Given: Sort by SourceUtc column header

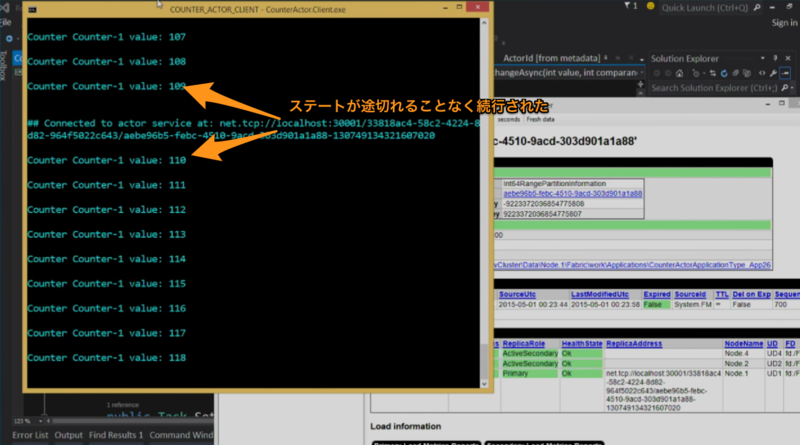Looking at the screenshot, I should click(517, 294).
